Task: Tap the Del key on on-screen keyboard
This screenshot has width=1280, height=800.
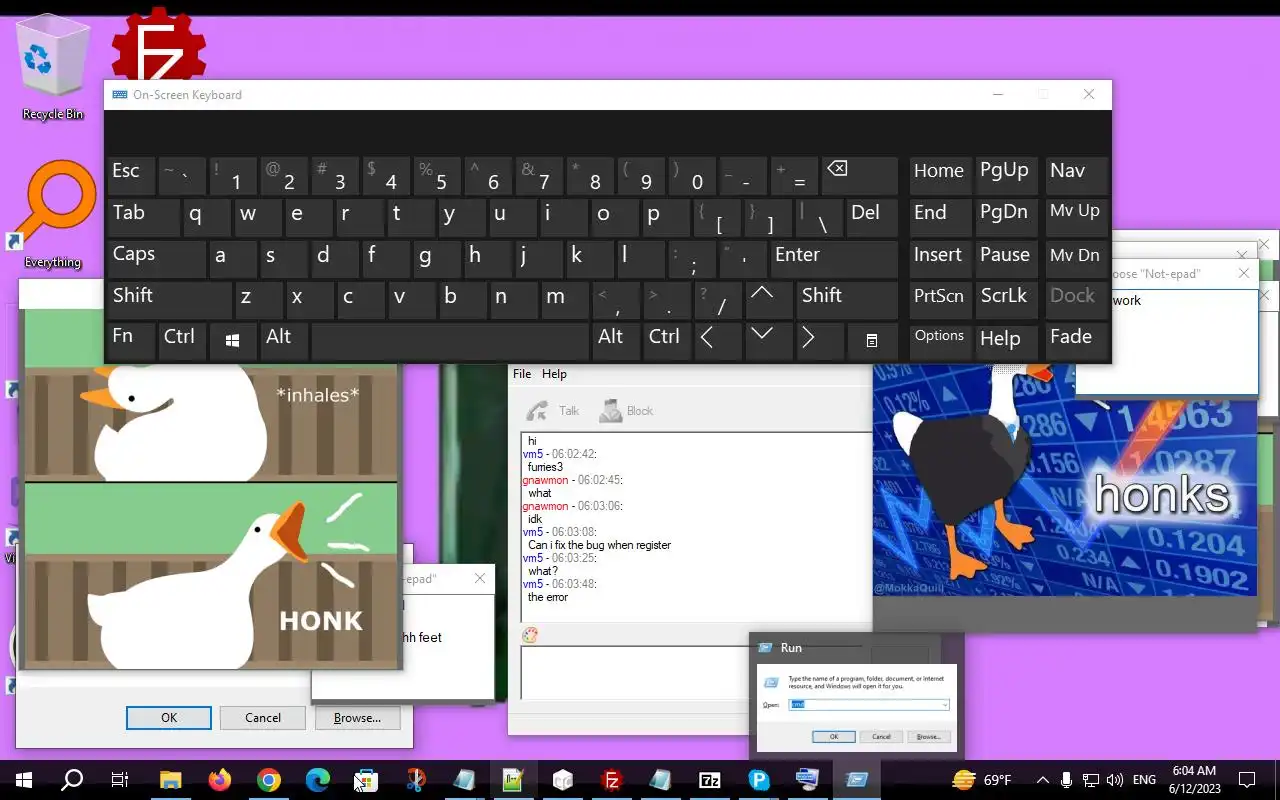Action: [x=871, y=215]
